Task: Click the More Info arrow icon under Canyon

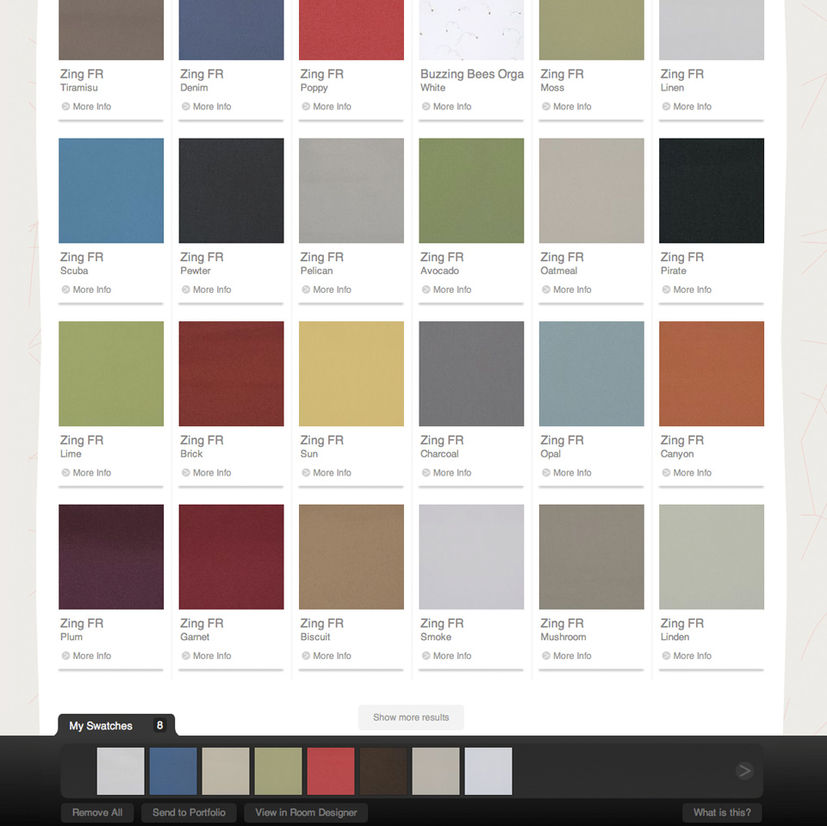Action: tap(666, 473)
